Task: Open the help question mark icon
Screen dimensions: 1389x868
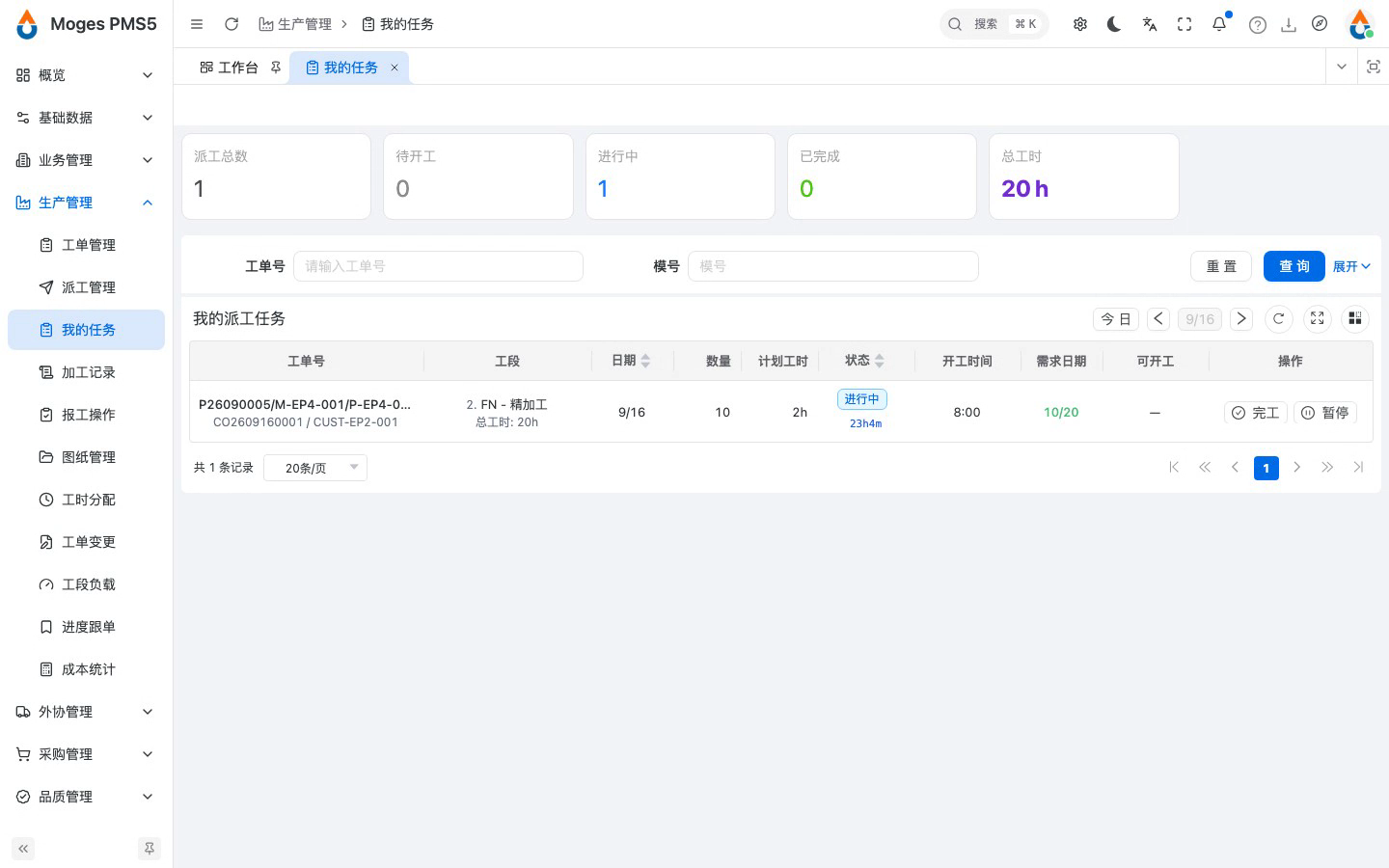Action: click(1257, 24)
